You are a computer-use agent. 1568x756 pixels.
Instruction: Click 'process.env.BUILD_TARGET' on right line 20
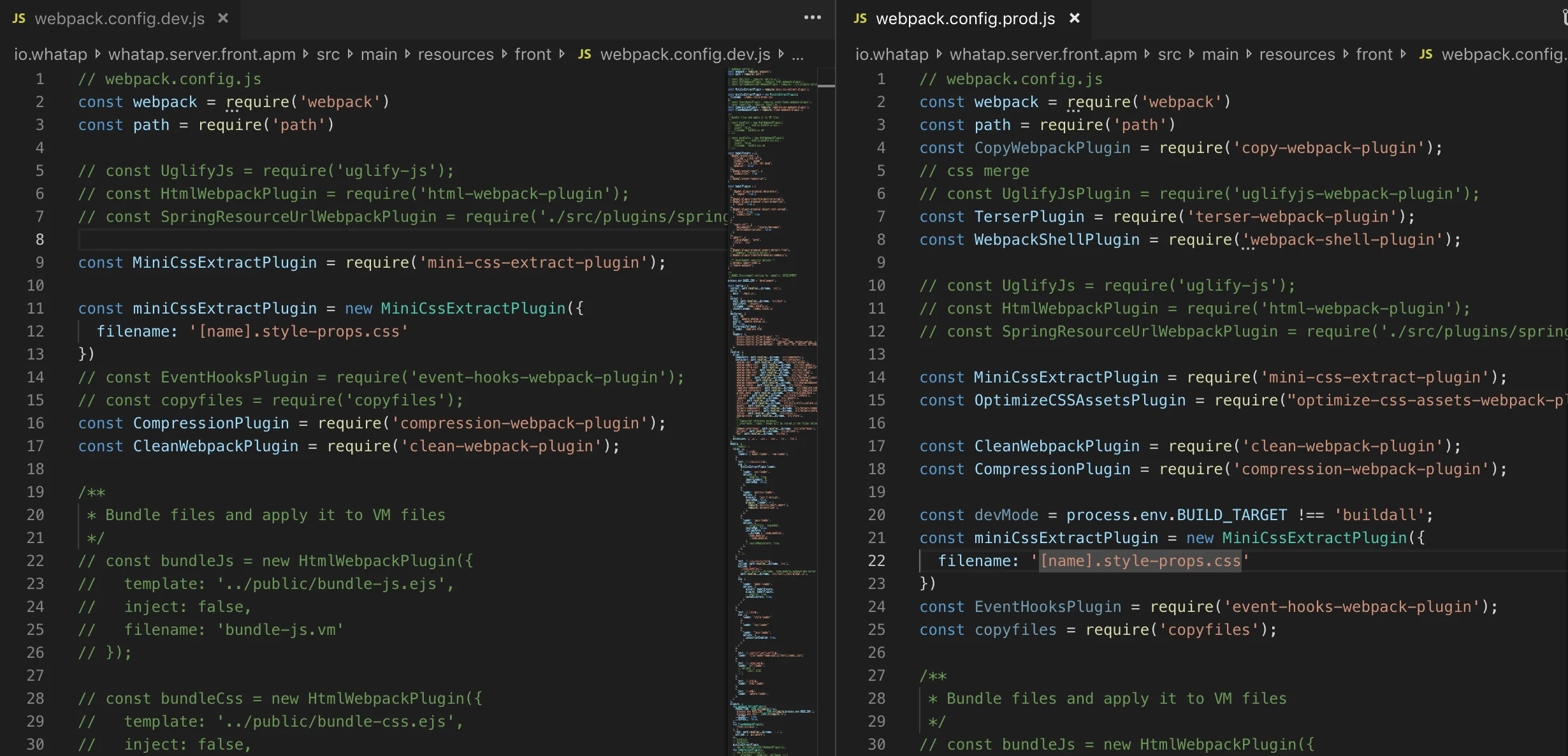click(1177, 514)
